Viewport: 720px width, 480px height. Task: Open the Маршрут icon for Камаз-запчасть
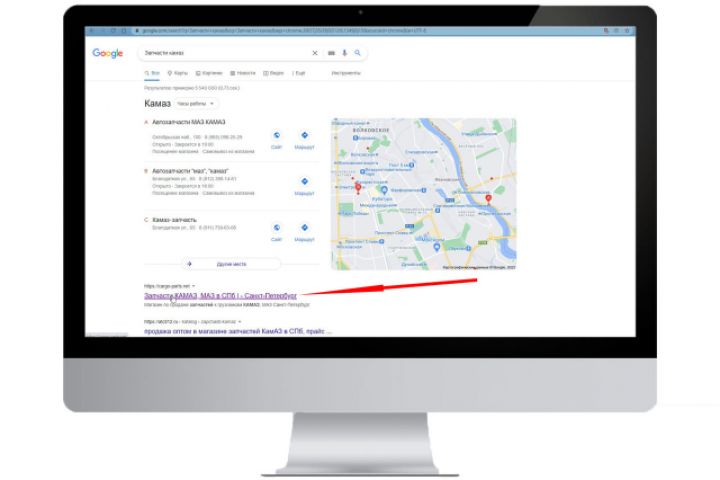(304, 228)
